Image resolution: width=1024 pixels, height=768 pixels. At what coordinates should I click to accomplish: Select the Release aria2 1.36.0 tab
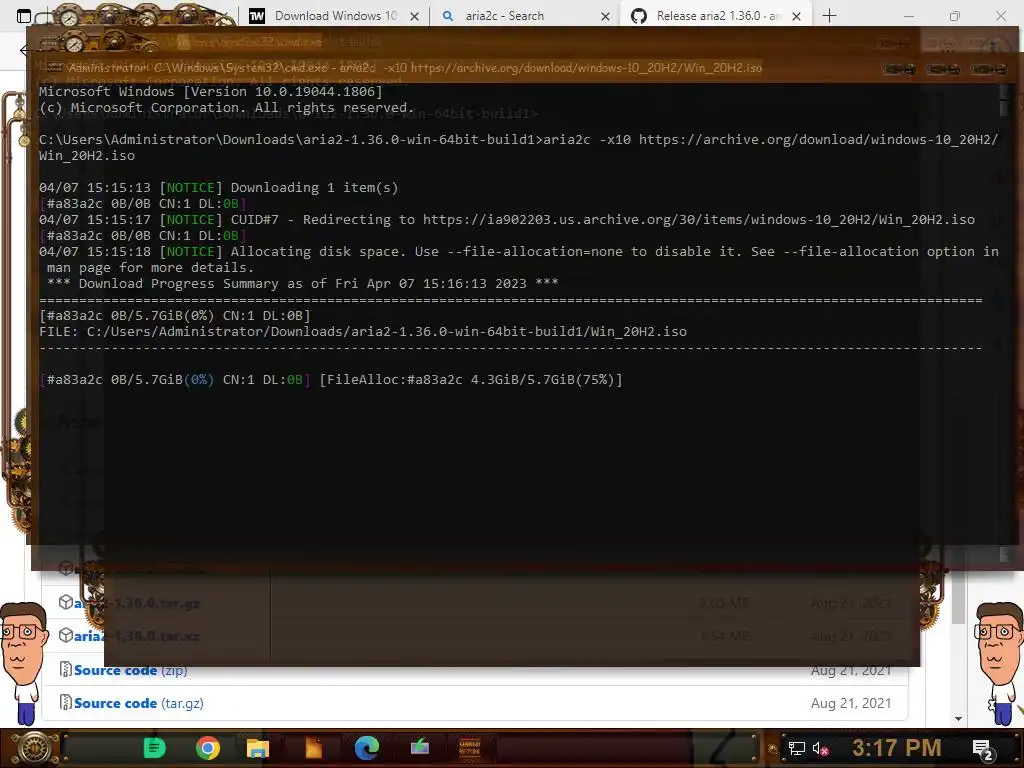coord(716,16)
